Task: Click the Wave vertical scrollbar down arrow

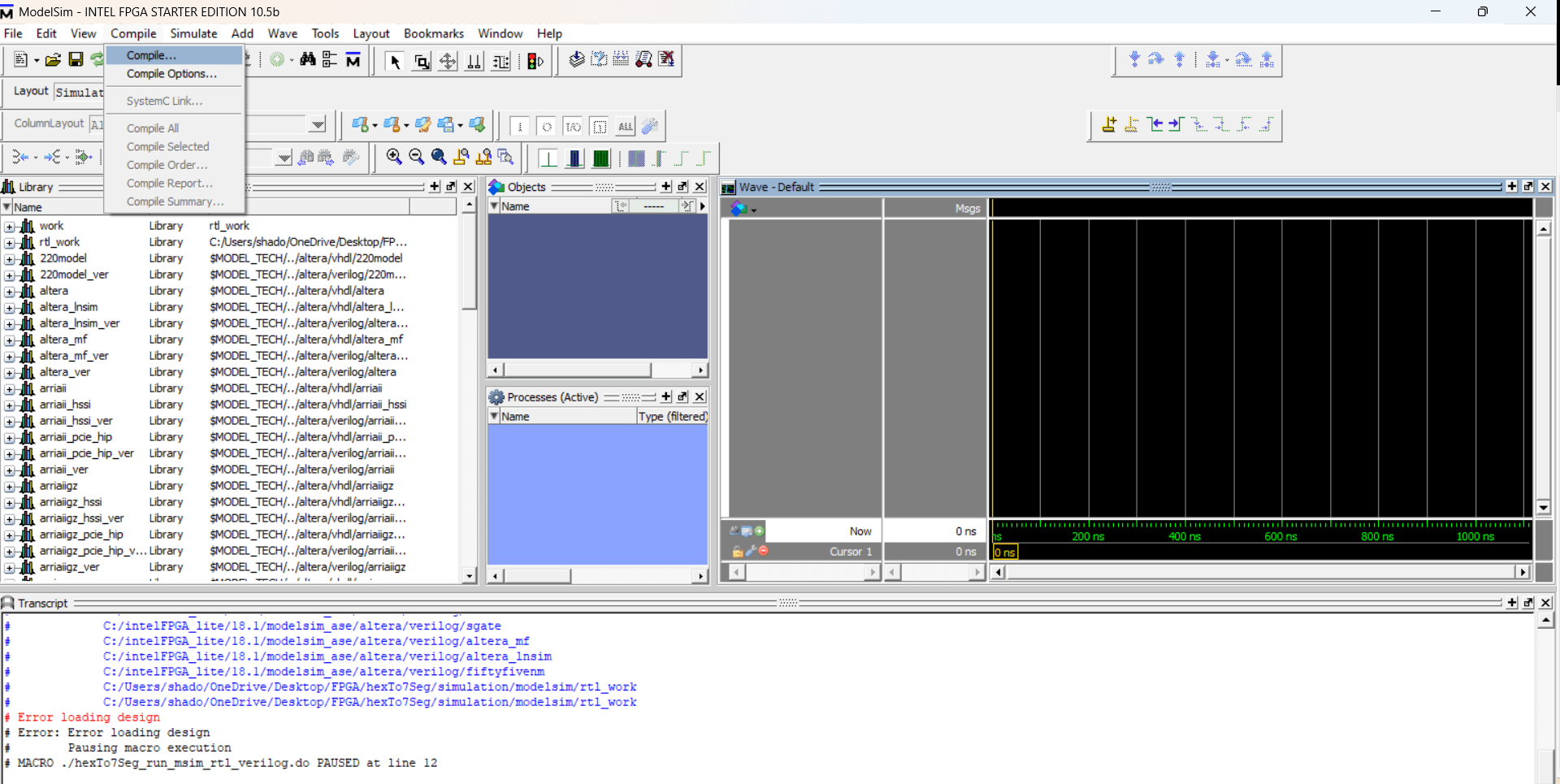Action: click(1544, 508)
